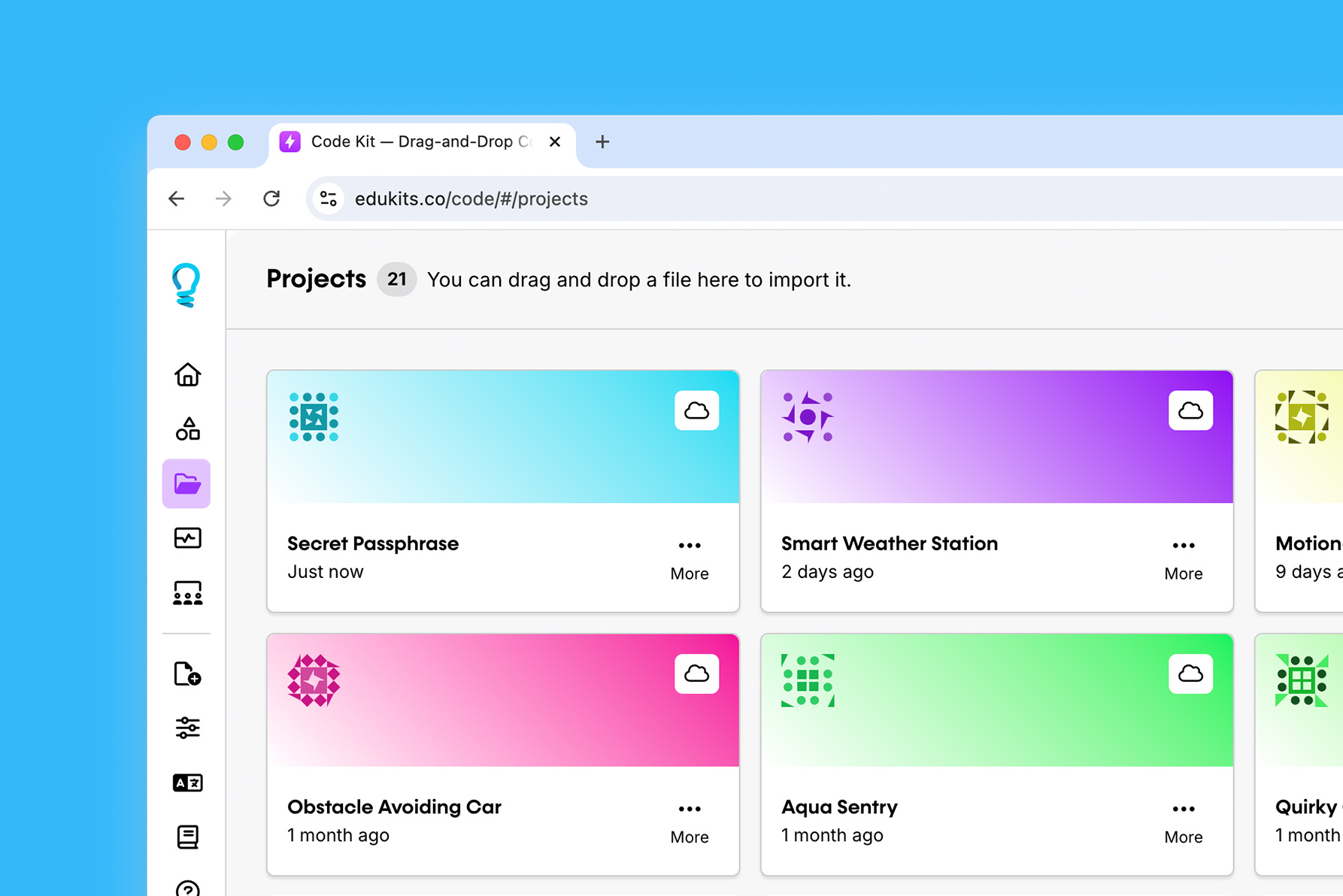Click the cloud sync icon on Secret Passphrase
The width and height of the screenshot is (1343, 896).
698,410
